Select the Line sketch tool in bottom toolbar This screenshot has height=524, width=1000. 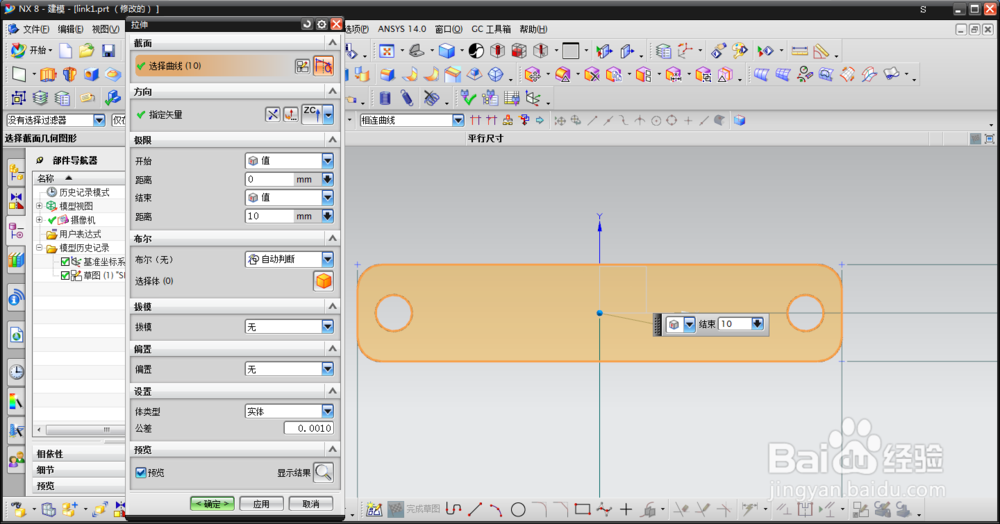(x=474, y=509)
